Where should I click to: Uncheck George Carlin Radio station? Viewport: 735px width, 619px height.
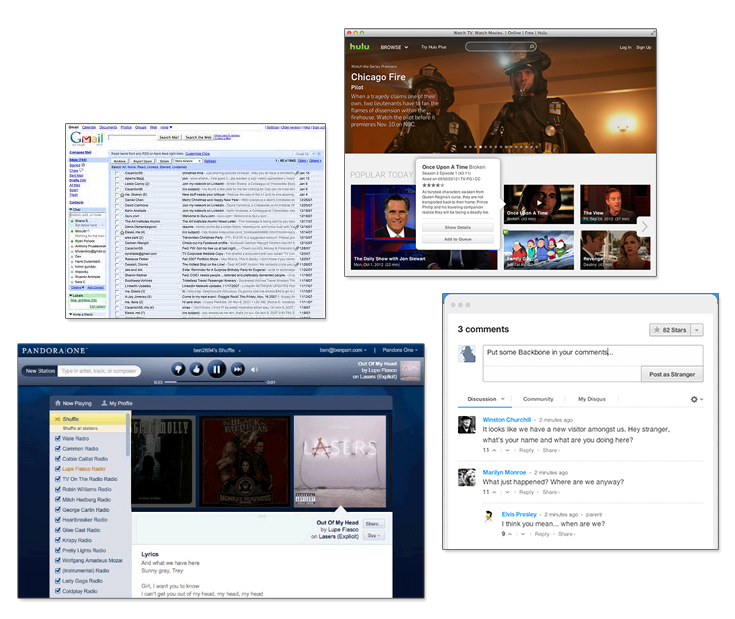58,510
